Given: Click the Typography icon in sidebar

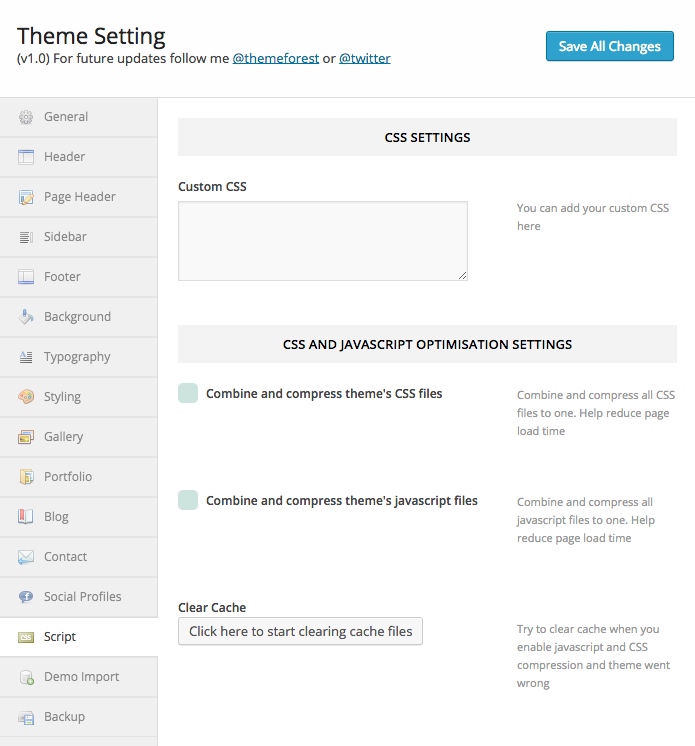Looking at the screenshot, I should [26, 357].
